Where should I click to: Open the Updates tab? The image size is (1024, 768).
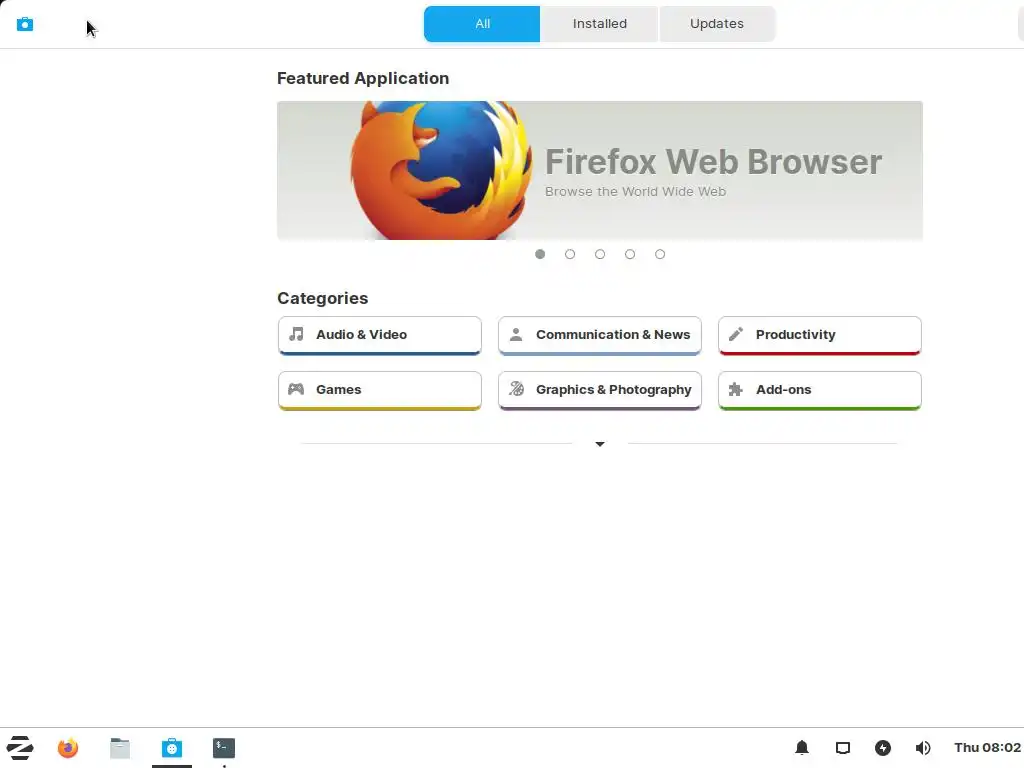(x=716, y=24)
